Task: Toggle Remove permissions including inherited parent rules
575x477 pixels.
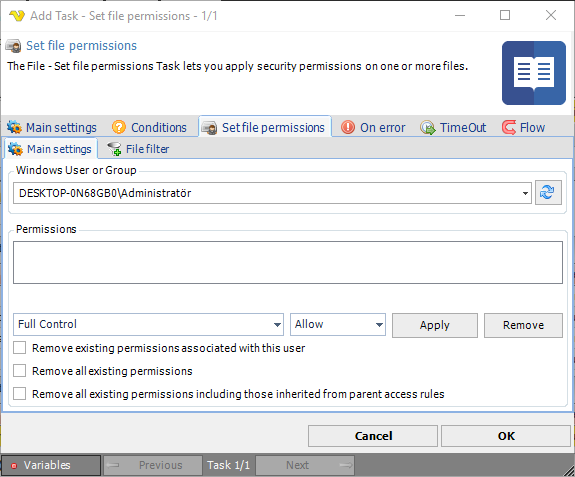Action: [x=19, y=394]
